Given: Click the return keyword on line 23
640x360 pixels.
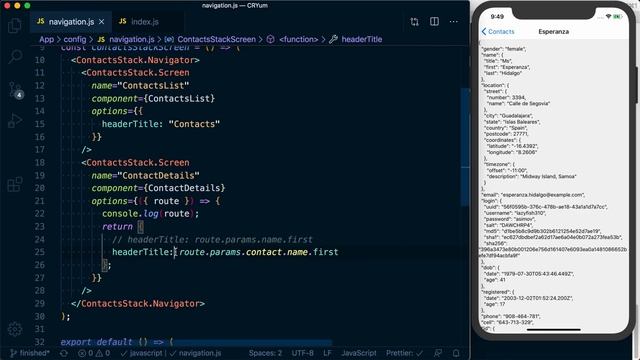Looking at the screenshot, I should tap(117, 227).
